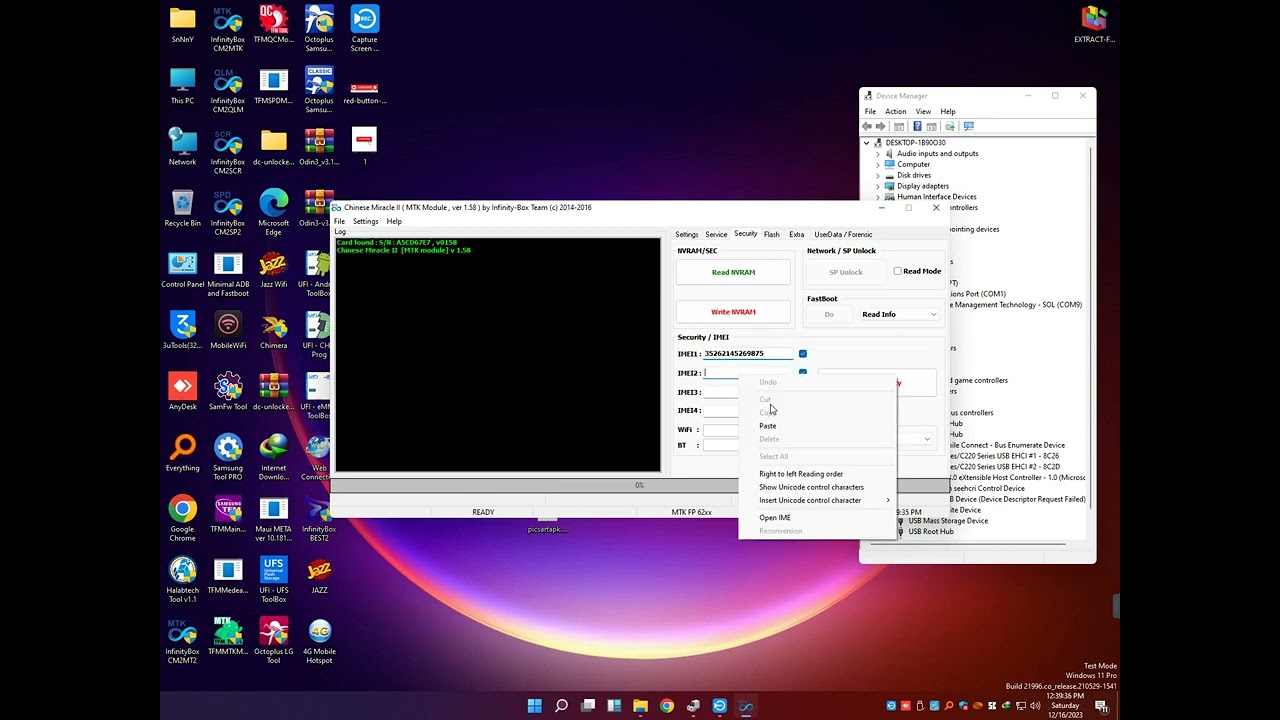
Task: Open Capture Screen desktop shortcut
Action: point(364,30)
